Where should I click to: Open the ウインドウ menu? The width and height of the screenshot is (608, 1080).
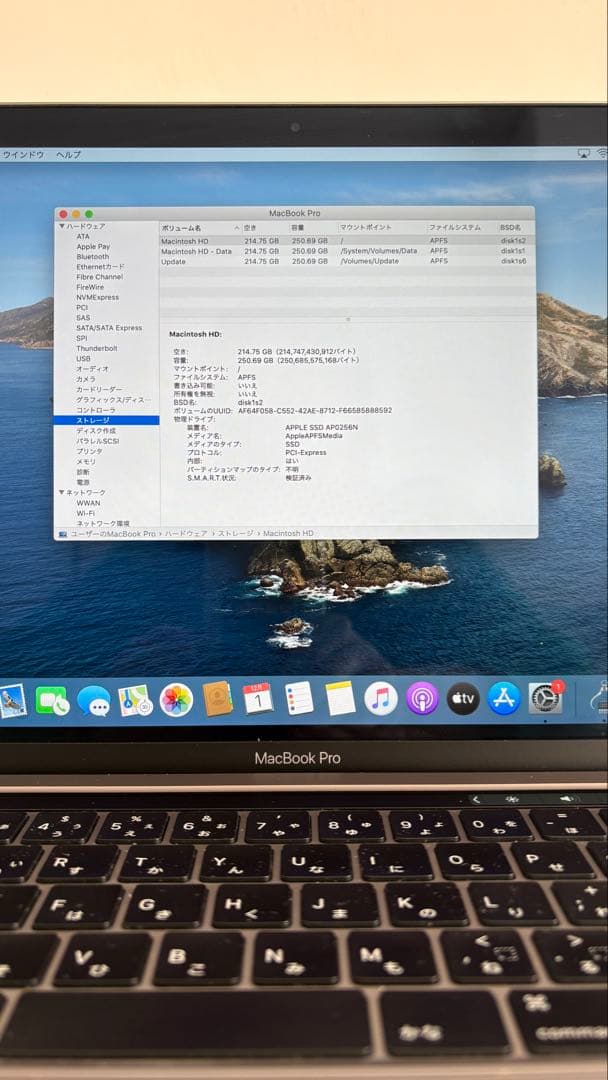click(x=23, y=154)
